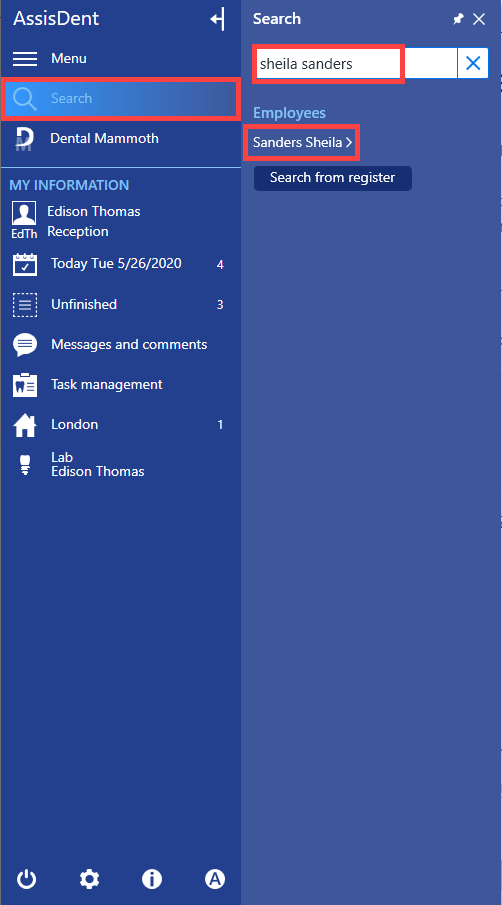502x905 pixels.
Task: Show the info icon
Action: point(152,879)
